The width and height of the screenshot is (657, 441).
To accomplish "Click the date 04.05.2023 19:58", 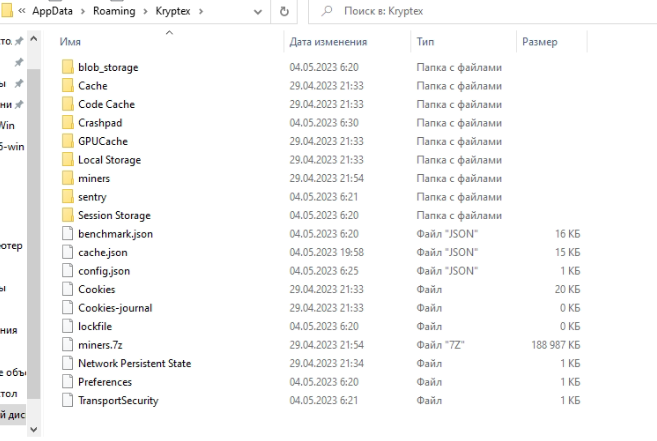I will point(326,252).
